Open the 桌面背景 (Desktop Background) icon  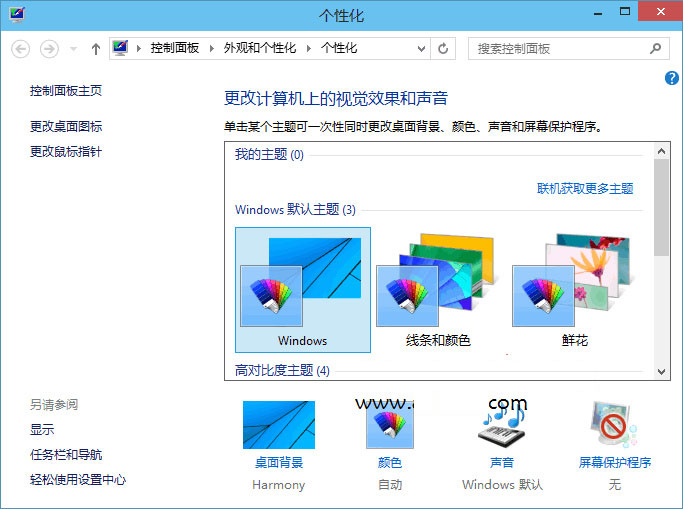(278, 426)
